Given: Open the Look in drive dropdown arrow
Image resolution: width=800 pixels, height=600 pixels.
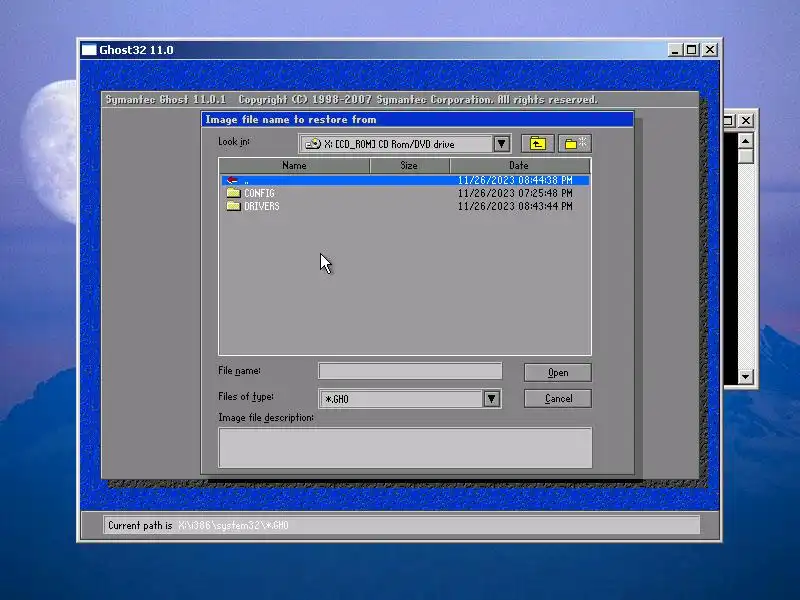Looking at the screenshot, I should tap(502, 144).
